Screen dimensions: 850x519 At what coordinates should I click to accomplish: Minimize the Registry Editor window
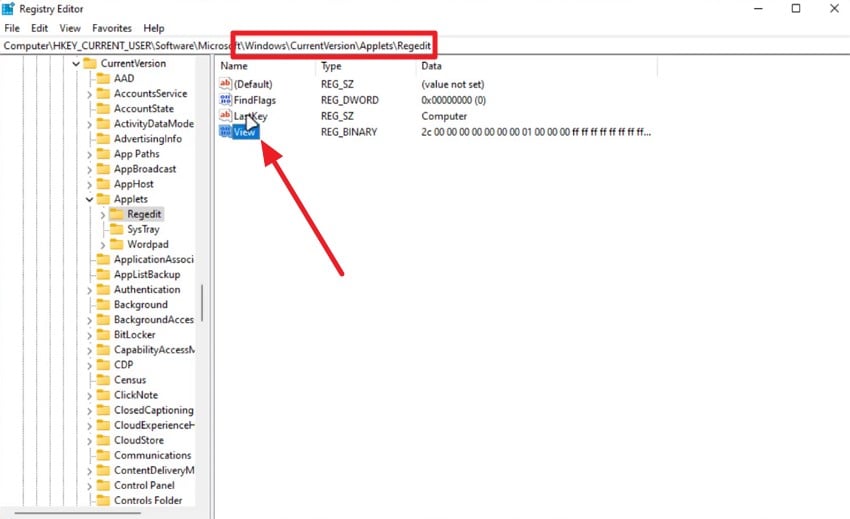pyautogui.click(x=758, y=8)
